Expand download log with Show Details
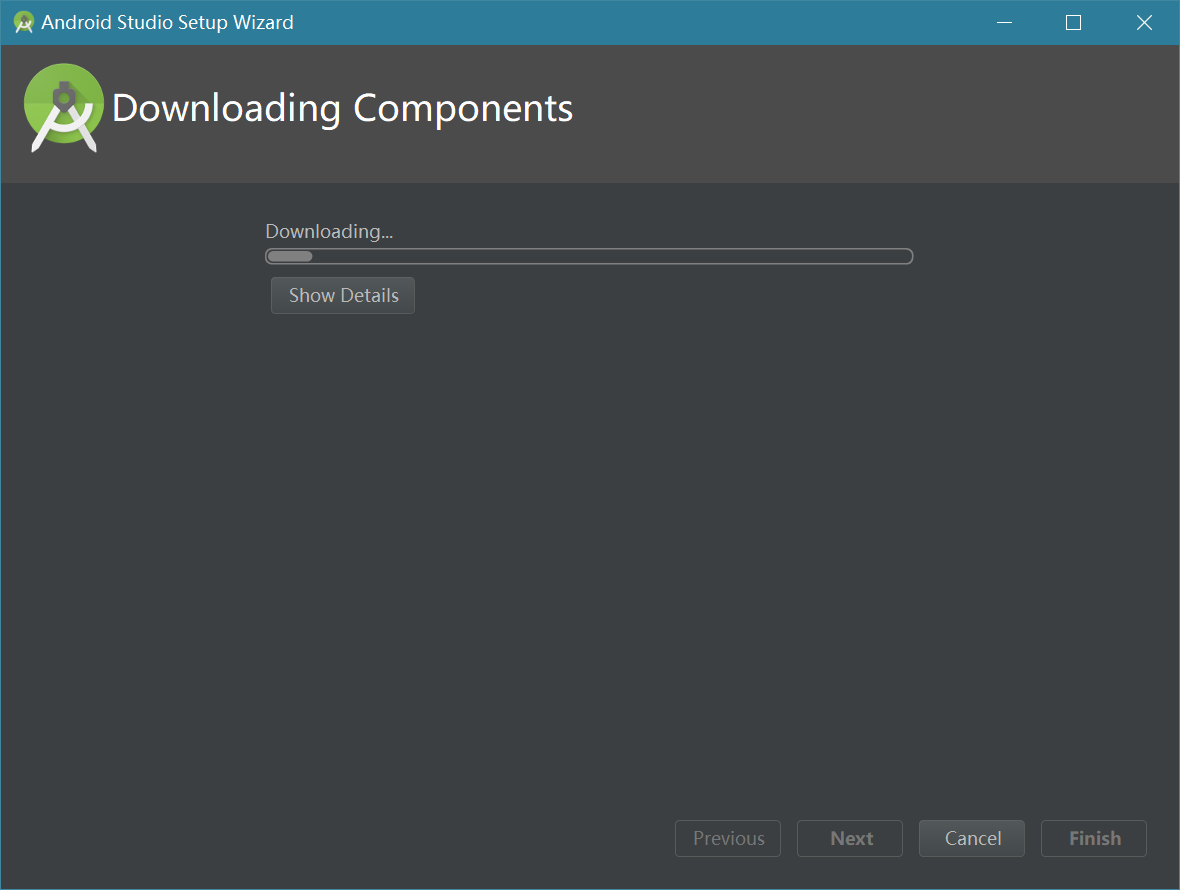Screen dimensions: 1180x890 (343, 296)
